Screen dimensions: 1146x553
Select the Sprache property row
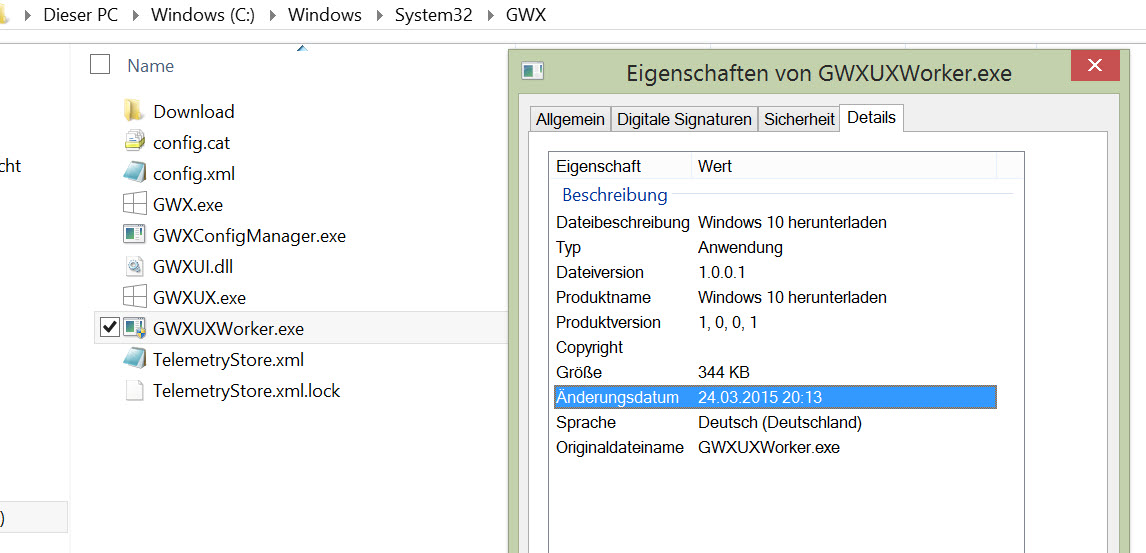click(775, 422)
